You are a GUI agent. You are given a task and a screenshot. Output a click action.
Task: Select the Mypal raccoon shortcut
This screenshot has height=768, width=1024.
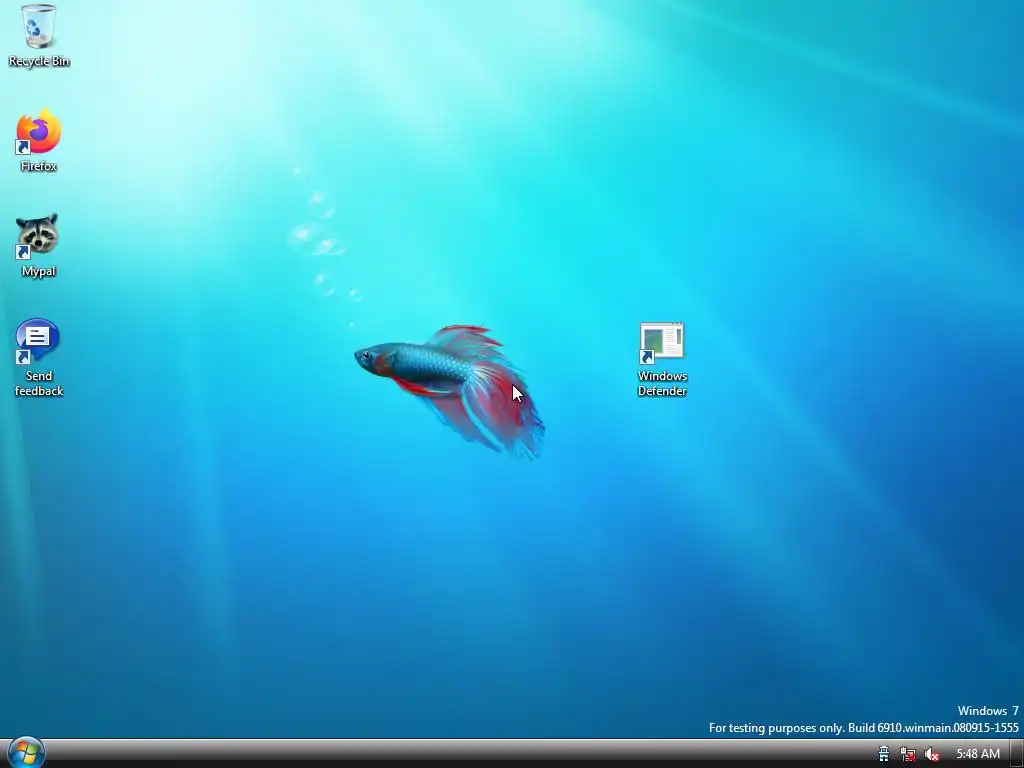(38, 246)
